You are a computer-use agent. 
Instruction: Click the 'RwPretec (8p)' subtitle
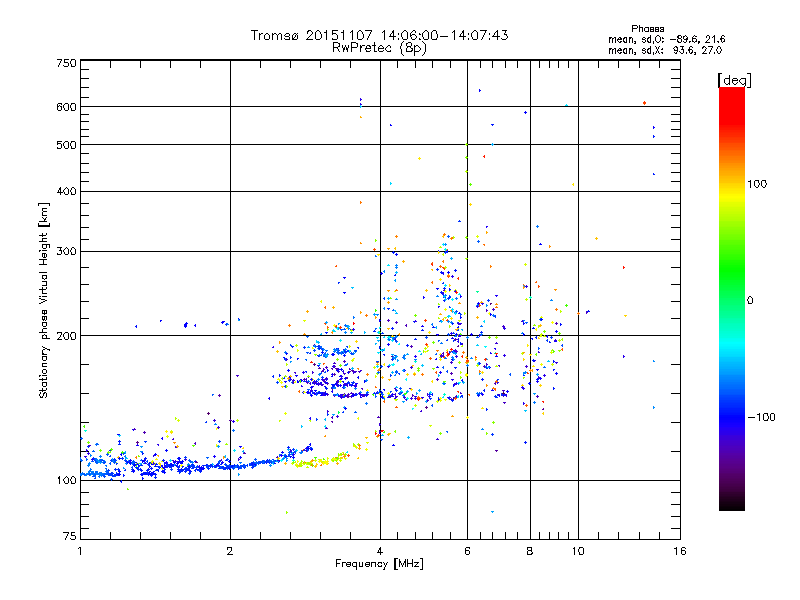click(x=379, y=48)
